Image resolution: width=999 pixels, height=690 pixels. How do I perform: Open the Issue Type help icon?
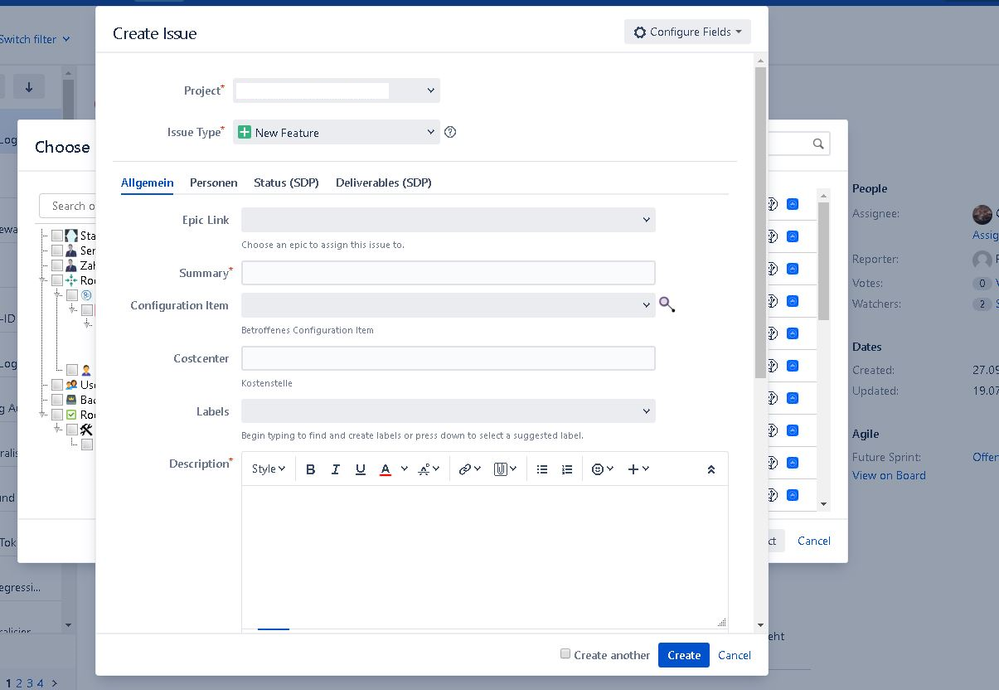tap(450, 132)
